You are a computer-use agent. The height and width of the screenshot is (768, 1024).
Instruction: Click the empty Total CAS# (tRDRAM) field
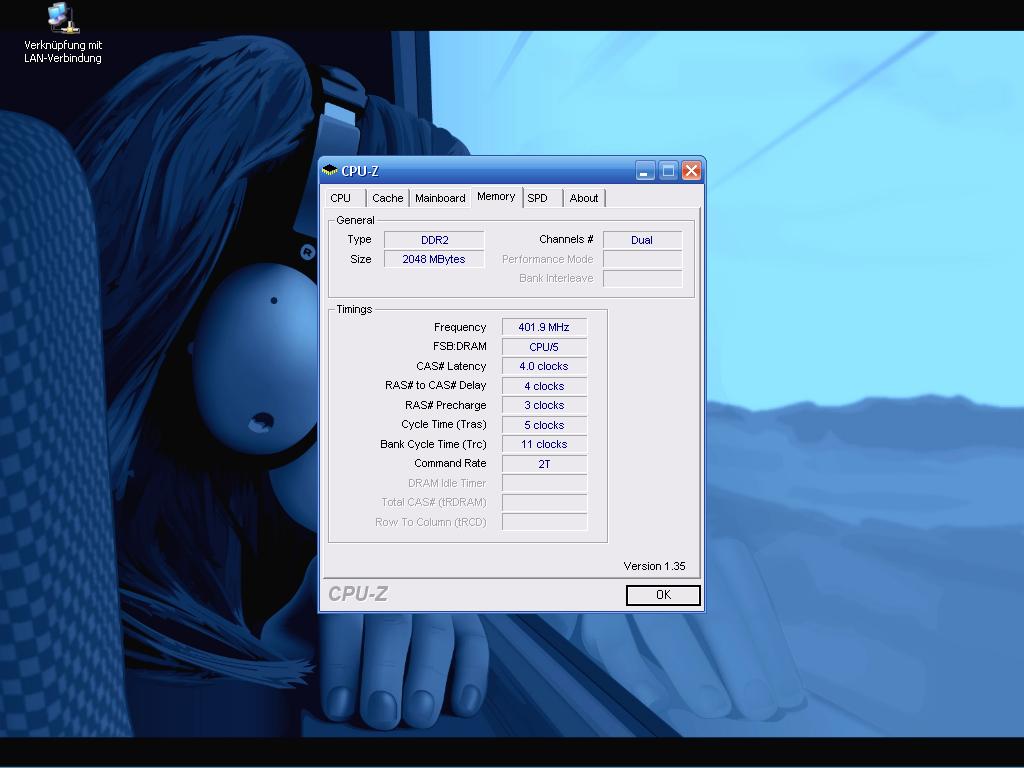tap(544, 502)
